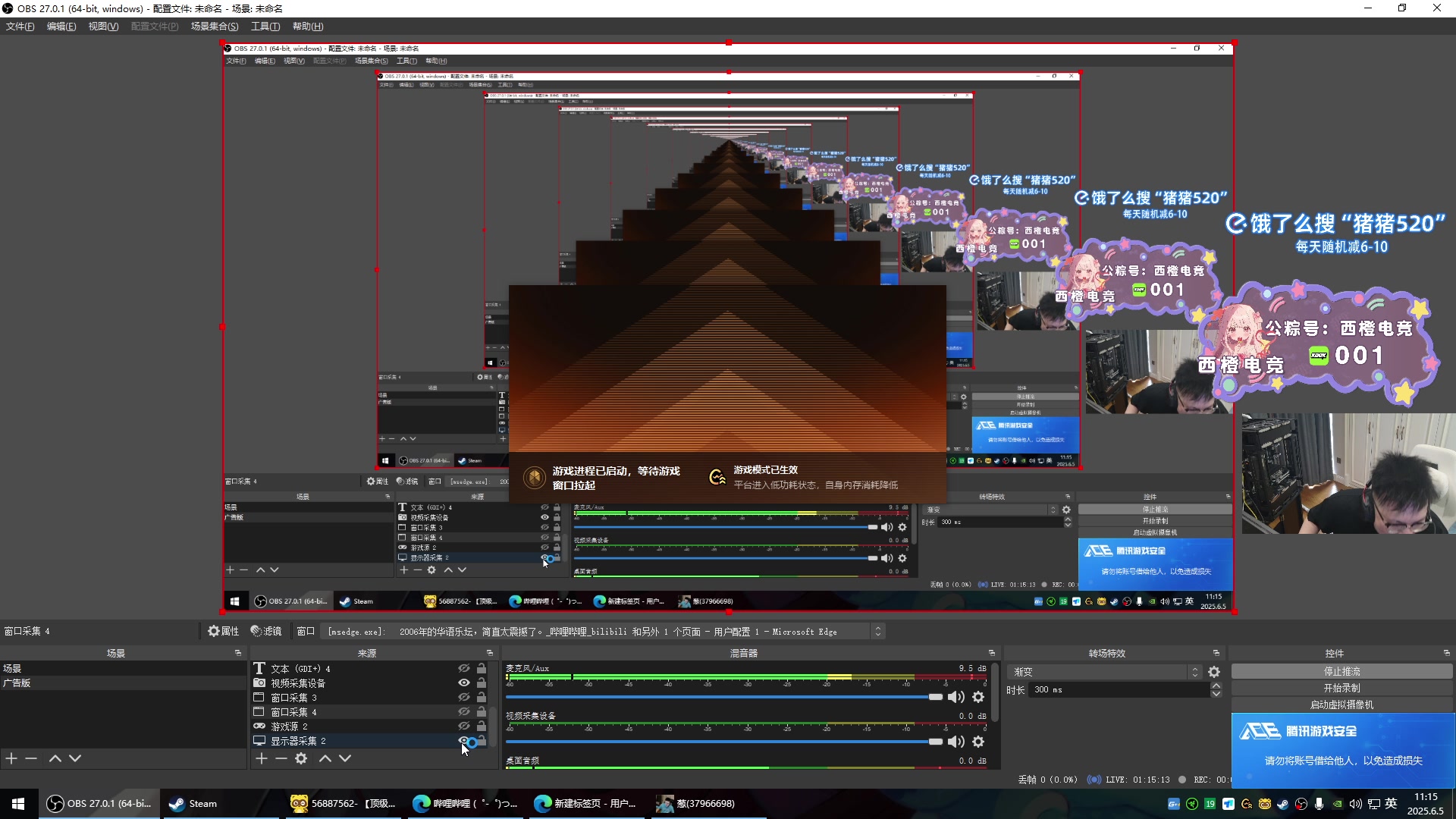Open Windows Start menu
This screenshot has height=819, width=1456.
click(x=19, y=804)
